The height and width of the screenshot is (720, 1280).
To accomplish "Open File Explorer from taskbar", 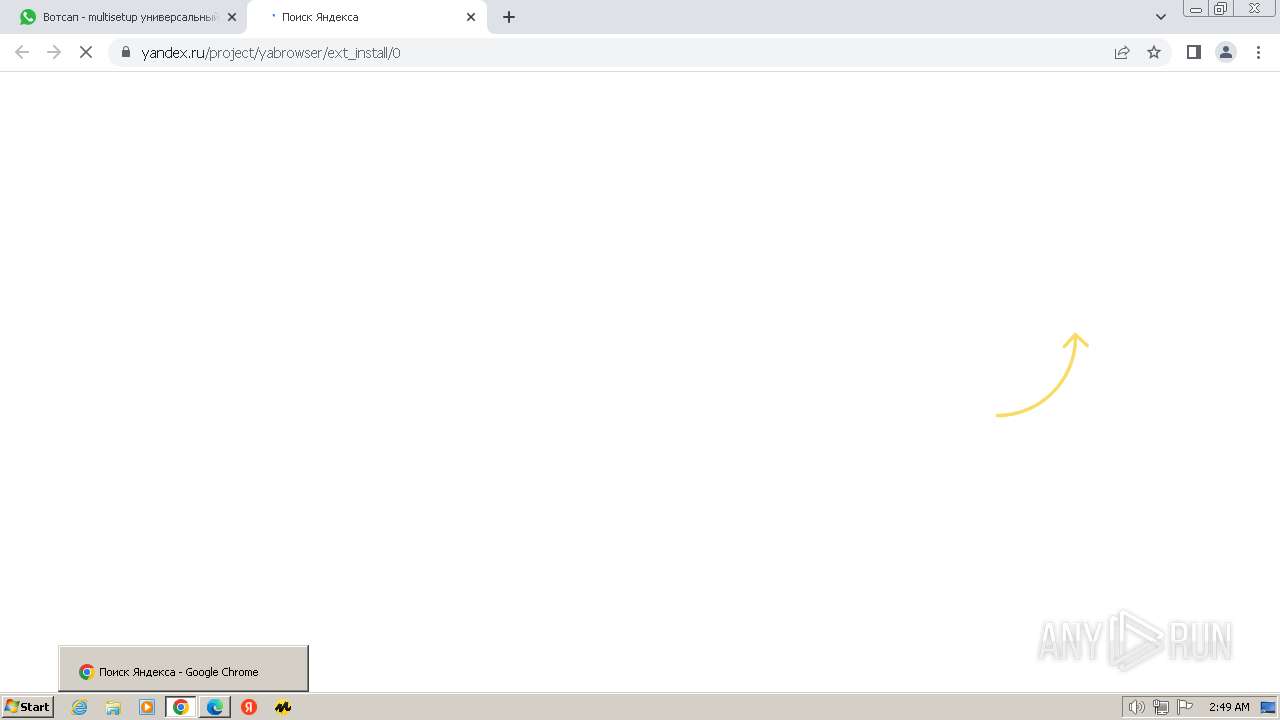I will (x=113, y=707).
